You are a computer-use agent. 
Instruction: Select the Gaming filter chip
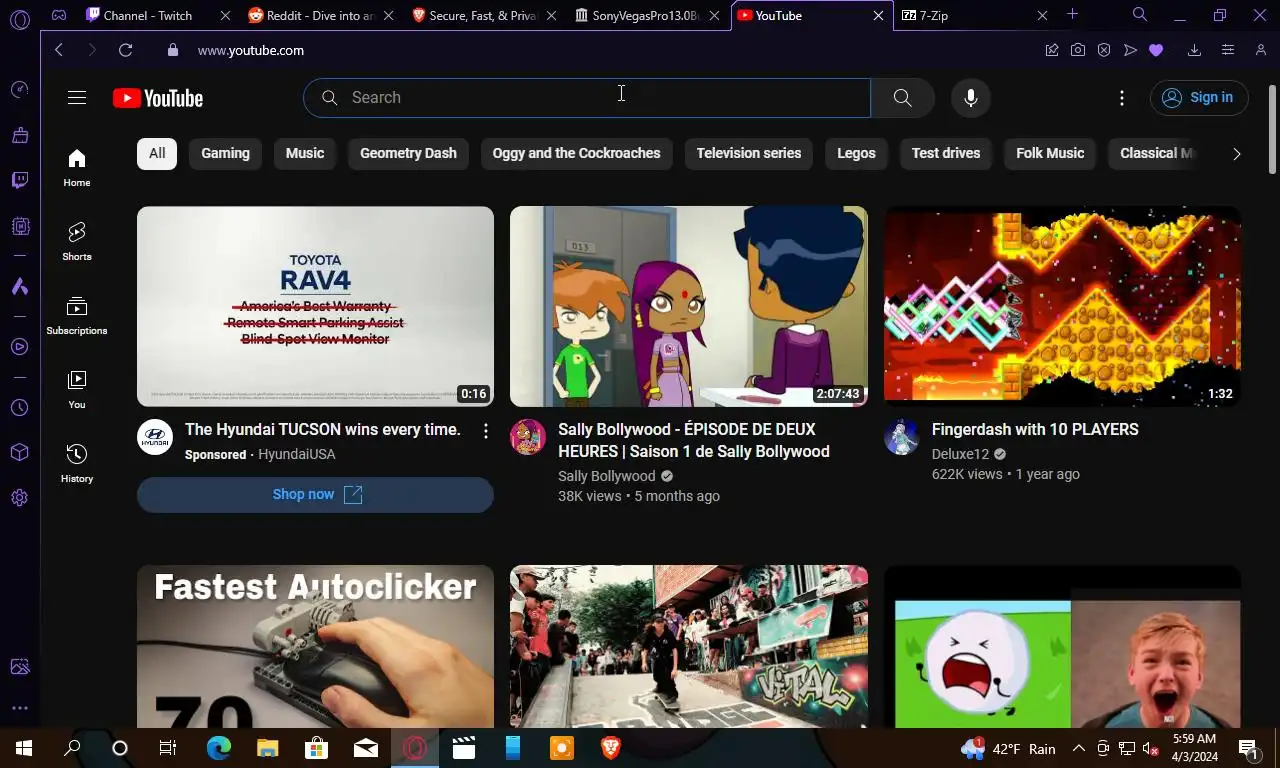click(225, 153)
